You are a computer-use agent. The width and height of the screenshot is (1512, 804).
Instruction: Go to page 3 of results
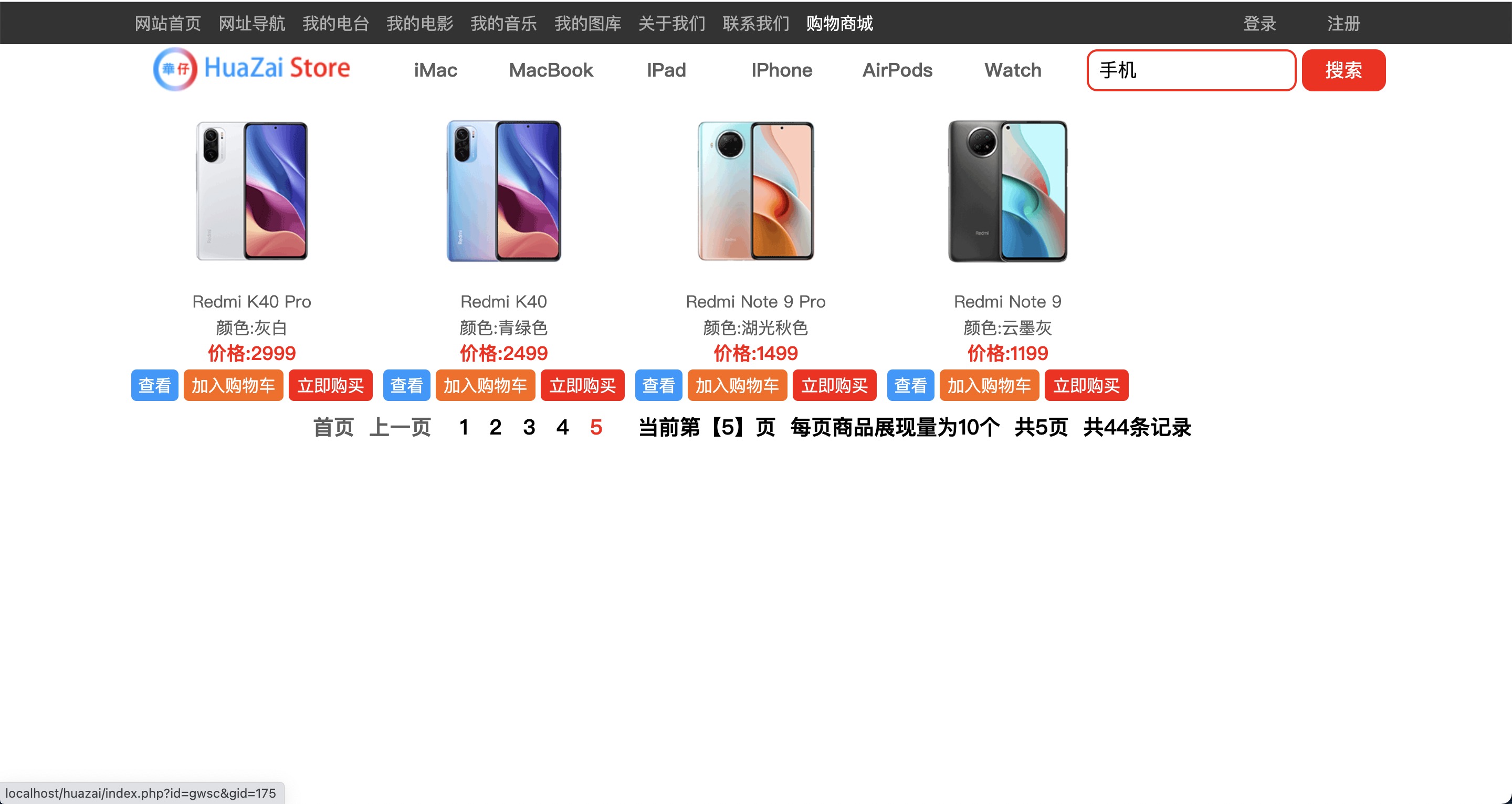click(x=529, y=427)
